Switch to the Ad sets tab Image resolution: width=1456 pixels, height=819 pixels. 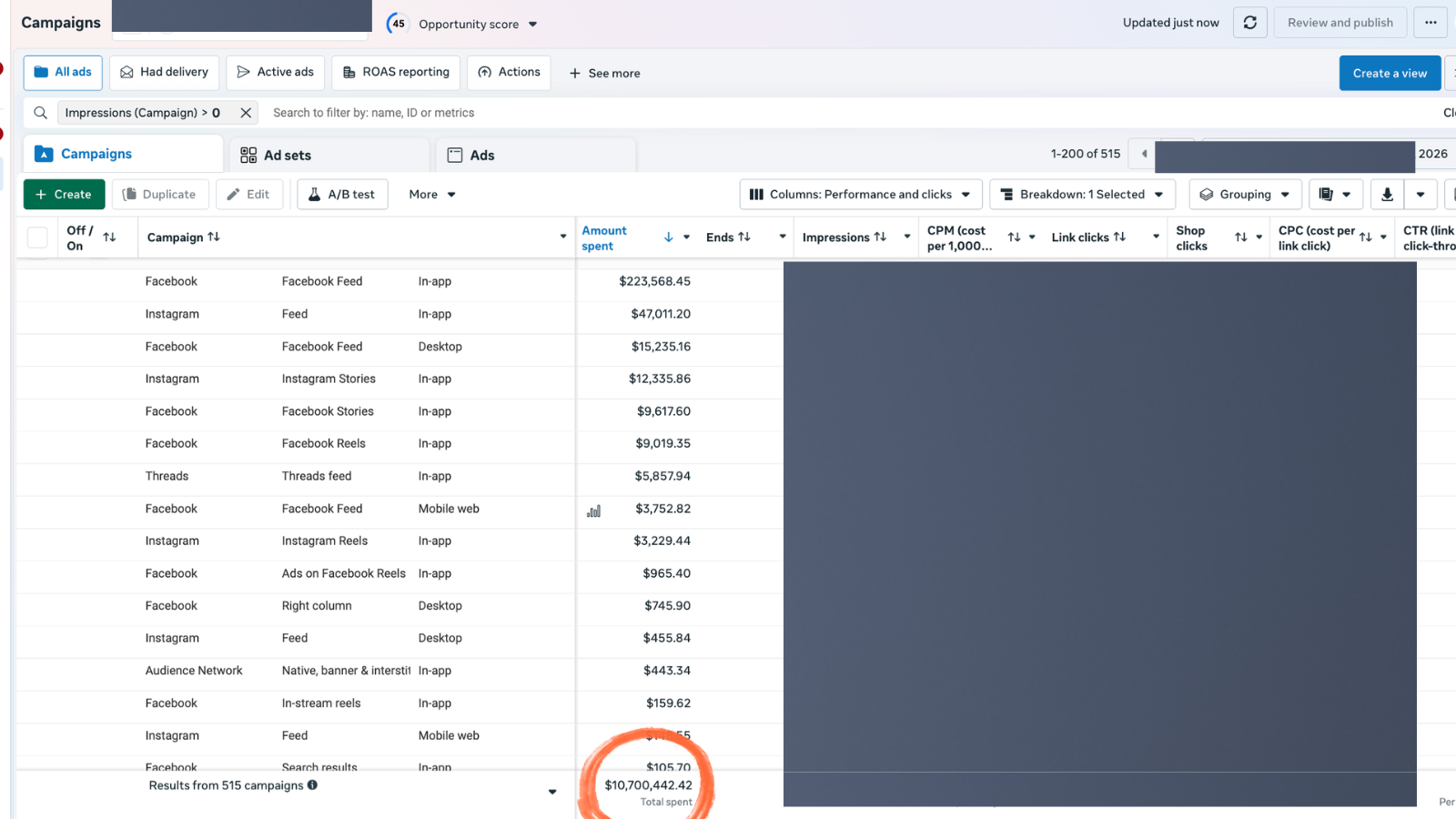click(329, 156)
